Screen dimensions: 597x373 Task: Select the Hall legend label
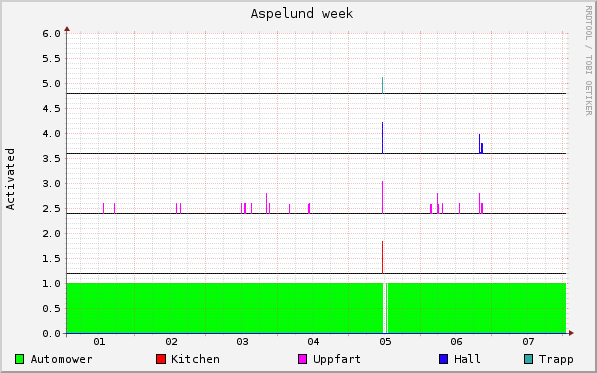(x=467, y=359)
